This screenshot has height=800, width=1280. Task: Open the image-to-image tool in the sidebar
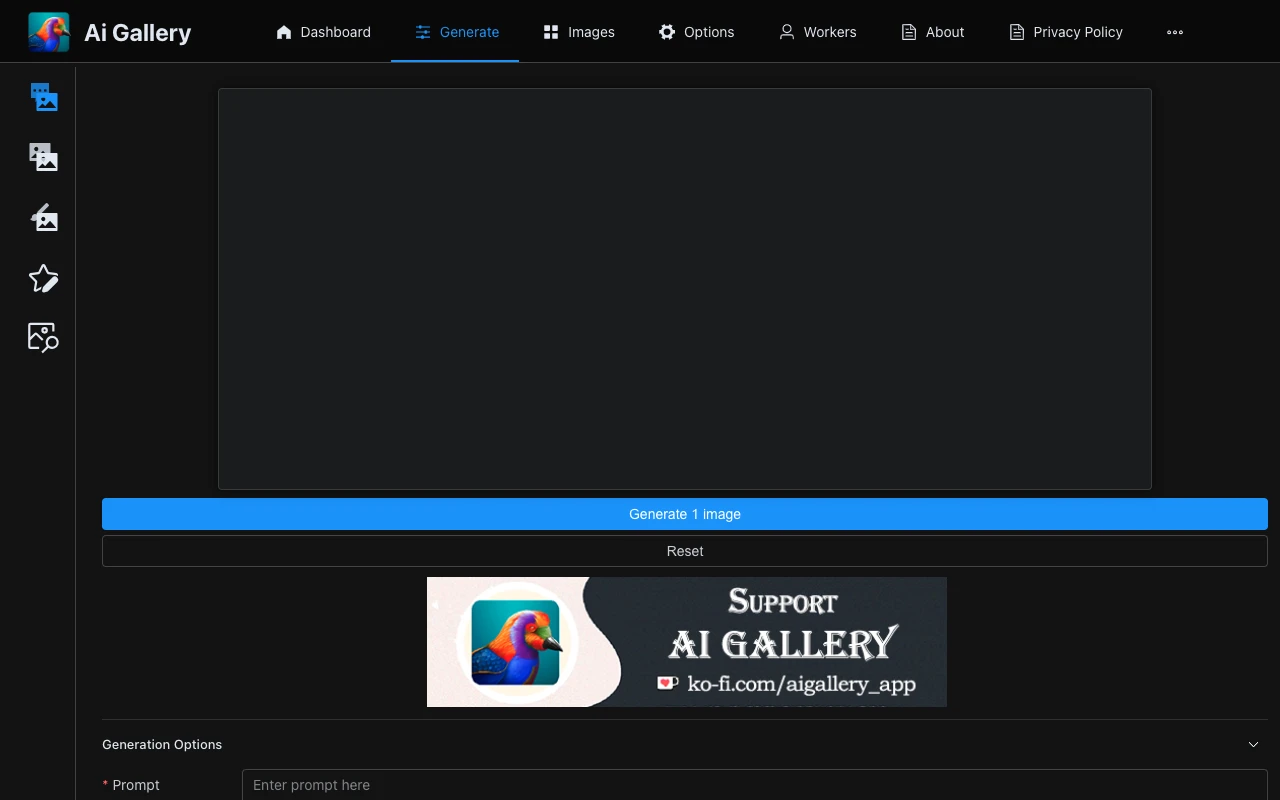point(43,157)
